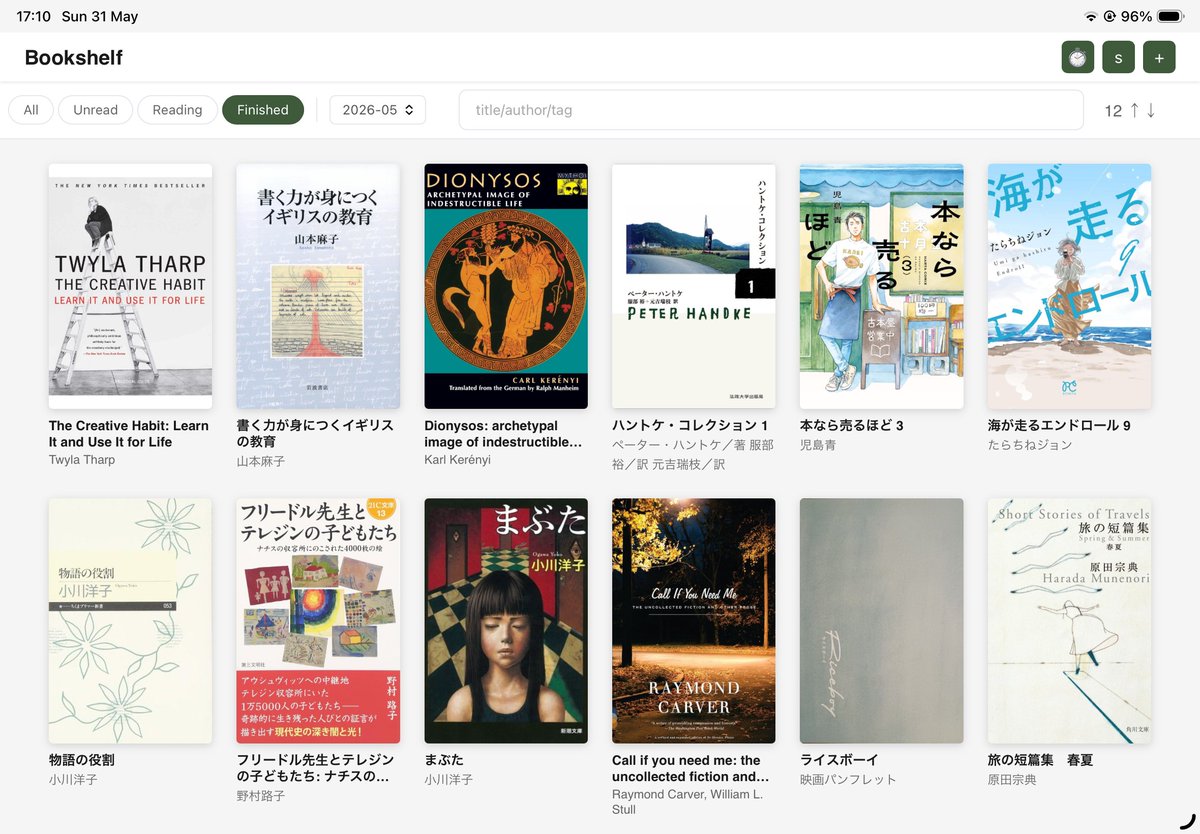The image size is (1200, 834).
Task: Click the text 映画パンフレット
Action: (x=848, y=780)
